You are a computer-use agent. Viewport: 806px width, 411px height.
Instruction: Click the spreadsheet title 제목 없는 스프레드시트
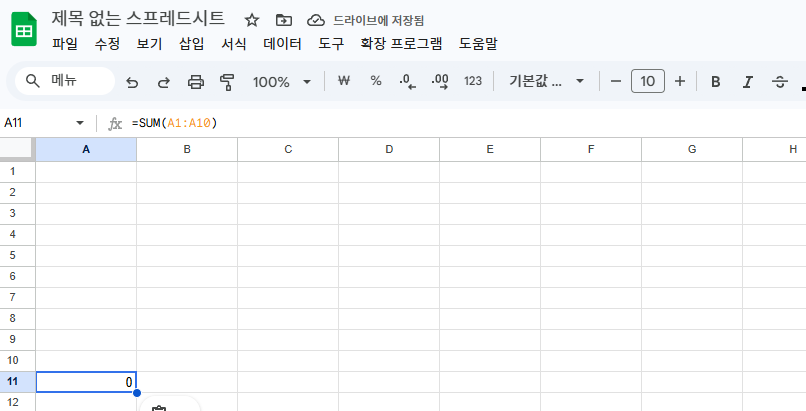(138, 18)
